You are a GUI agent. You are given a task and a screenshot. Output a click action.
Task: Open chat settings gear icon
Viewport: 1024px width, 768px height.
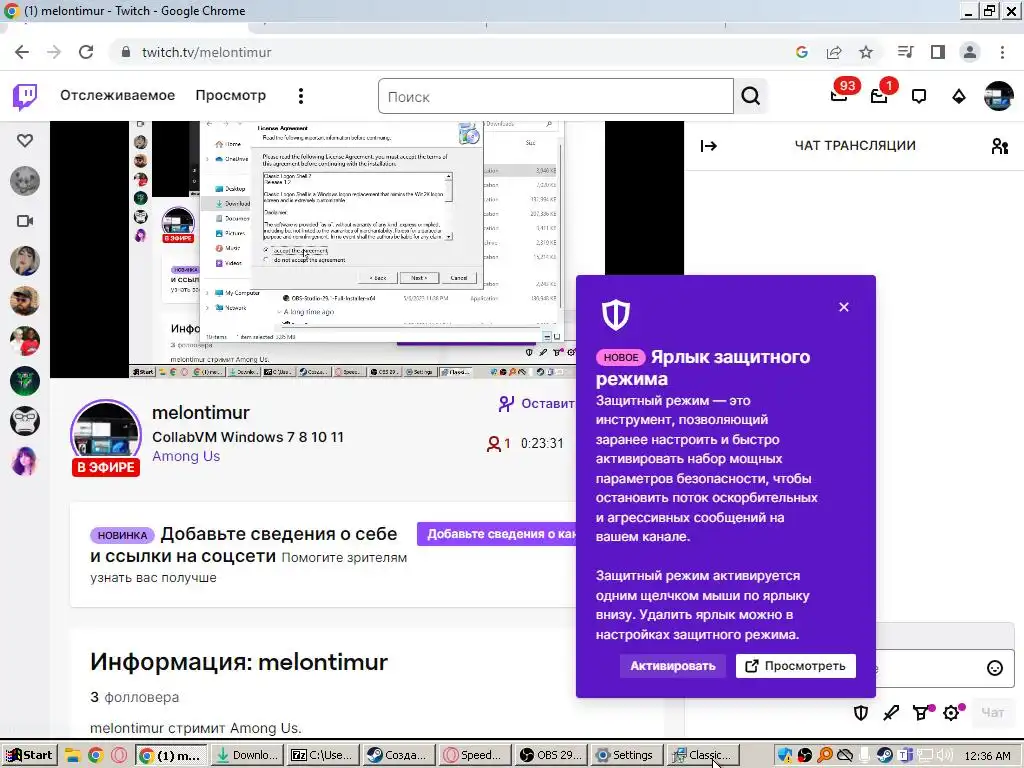tap(952, 712)
